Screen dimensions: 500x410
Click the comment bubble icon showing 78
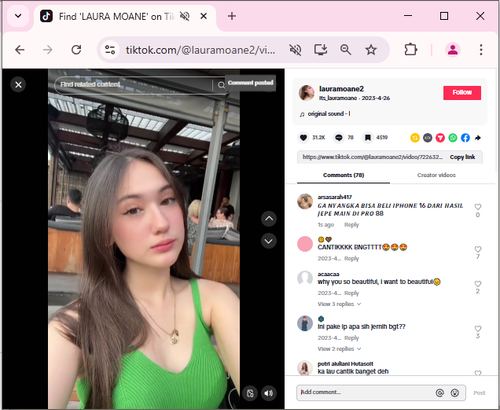click(x=339, y=137)
